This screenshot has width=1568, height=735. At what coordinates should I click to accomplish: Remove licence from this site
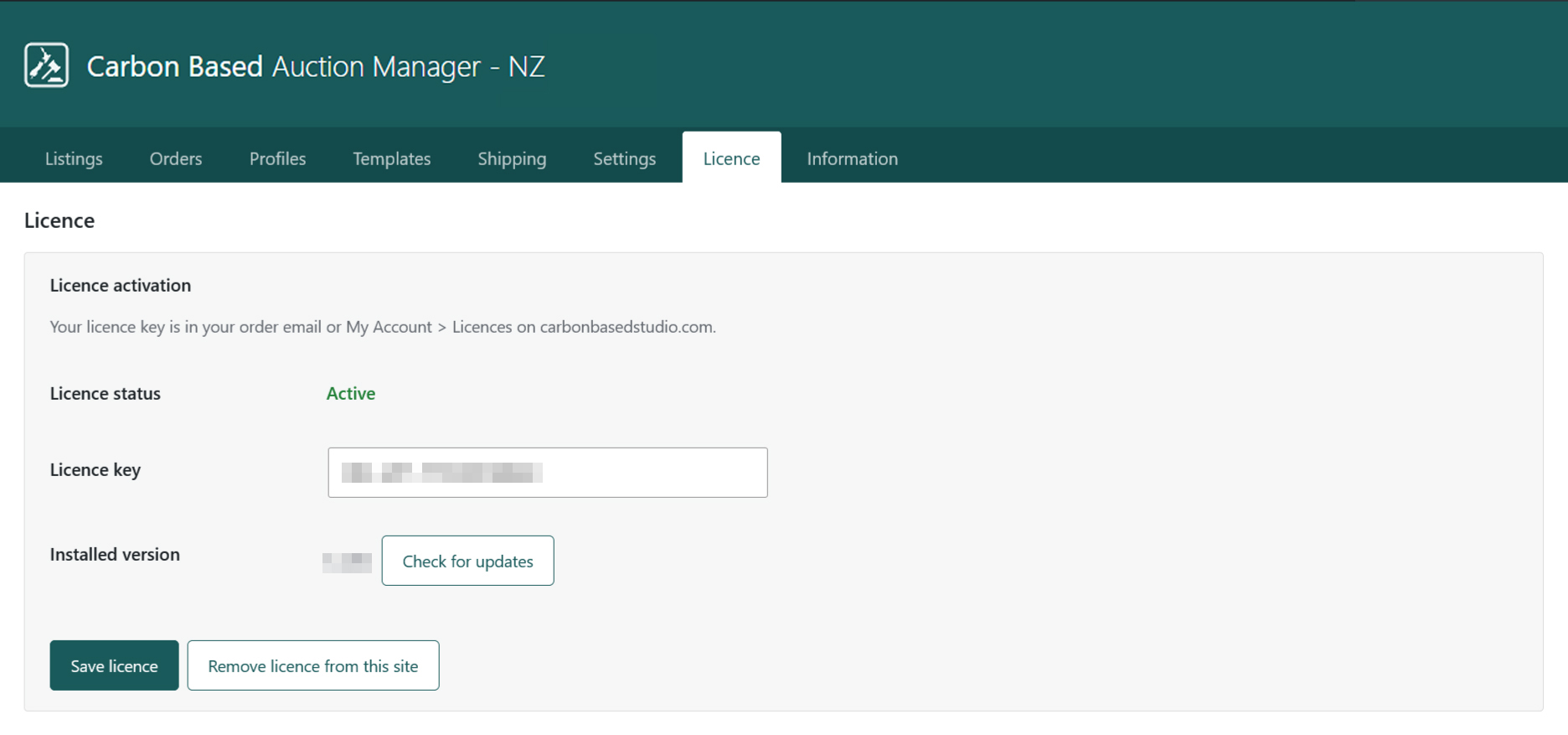313,665
